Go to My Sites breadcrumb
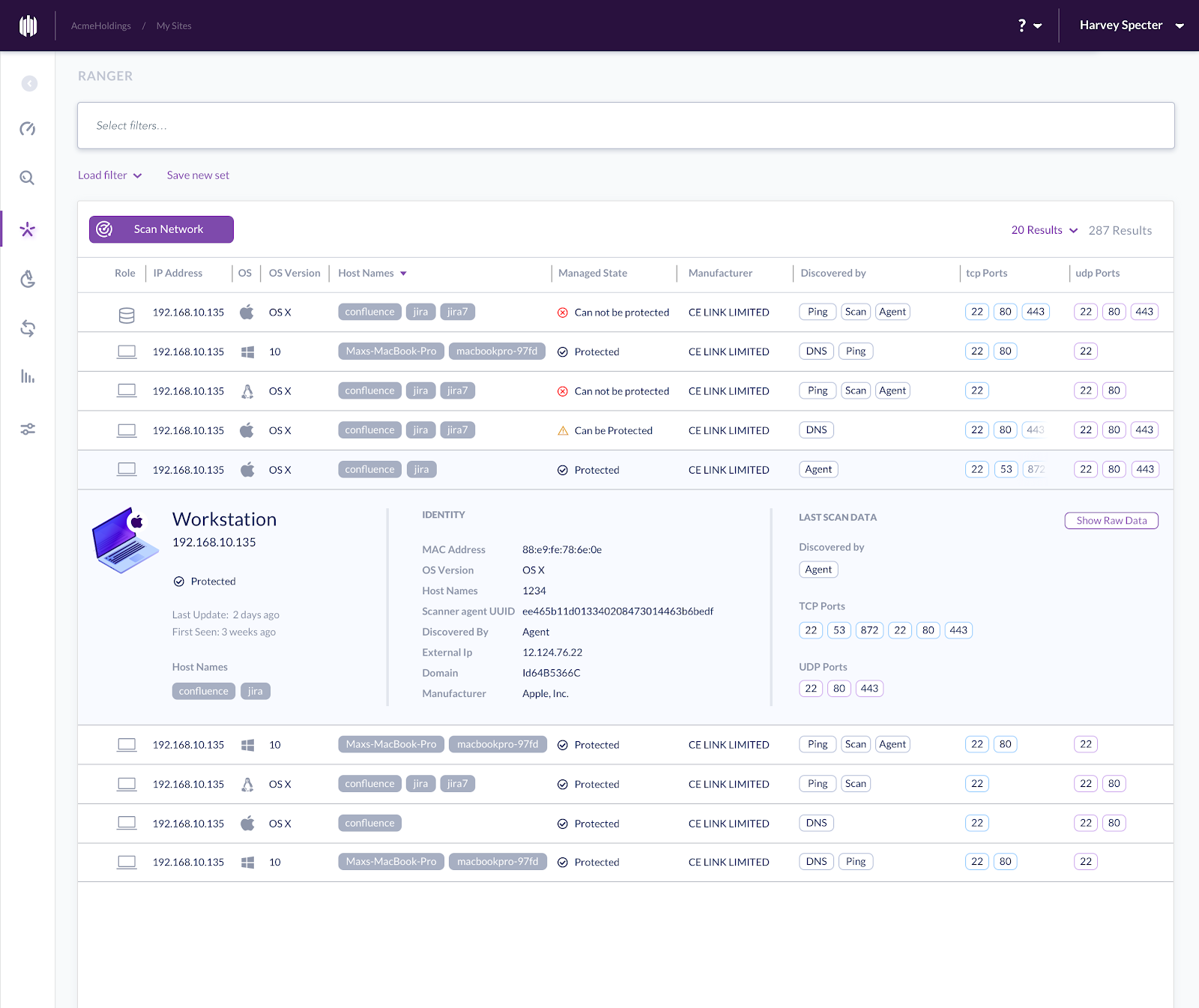 click(x=174, y=26)
